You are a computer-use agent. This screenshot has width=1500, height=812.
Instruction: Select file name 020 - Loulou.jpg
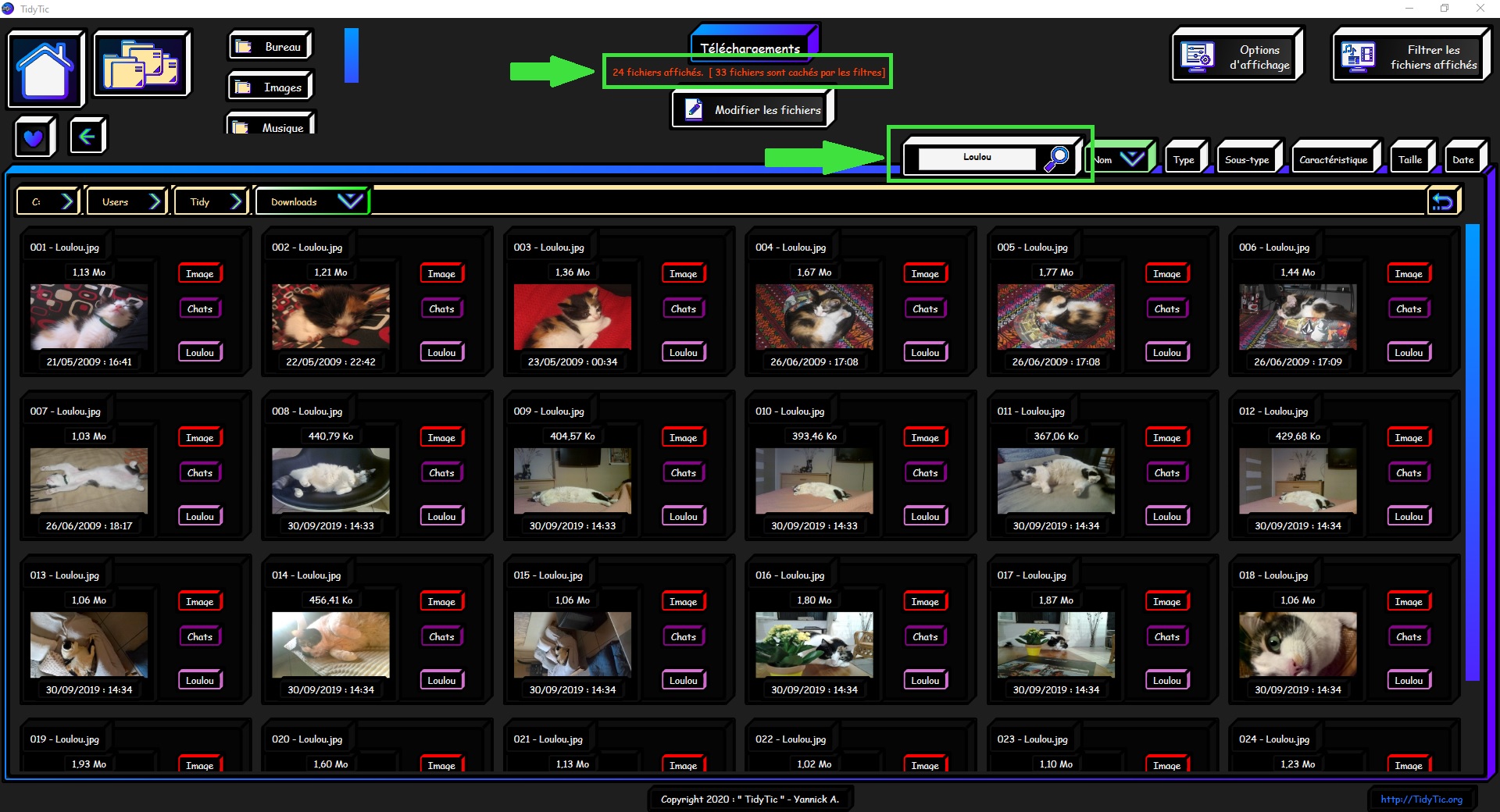(307, 739)
